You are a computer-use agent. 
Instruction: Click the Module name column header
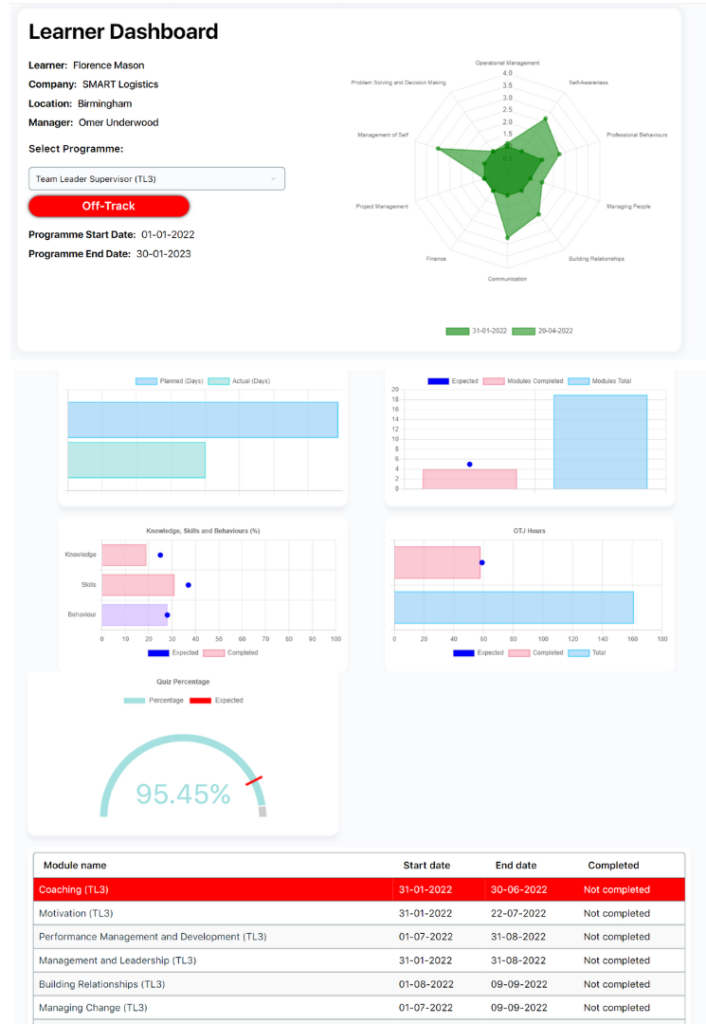[75, 865]
